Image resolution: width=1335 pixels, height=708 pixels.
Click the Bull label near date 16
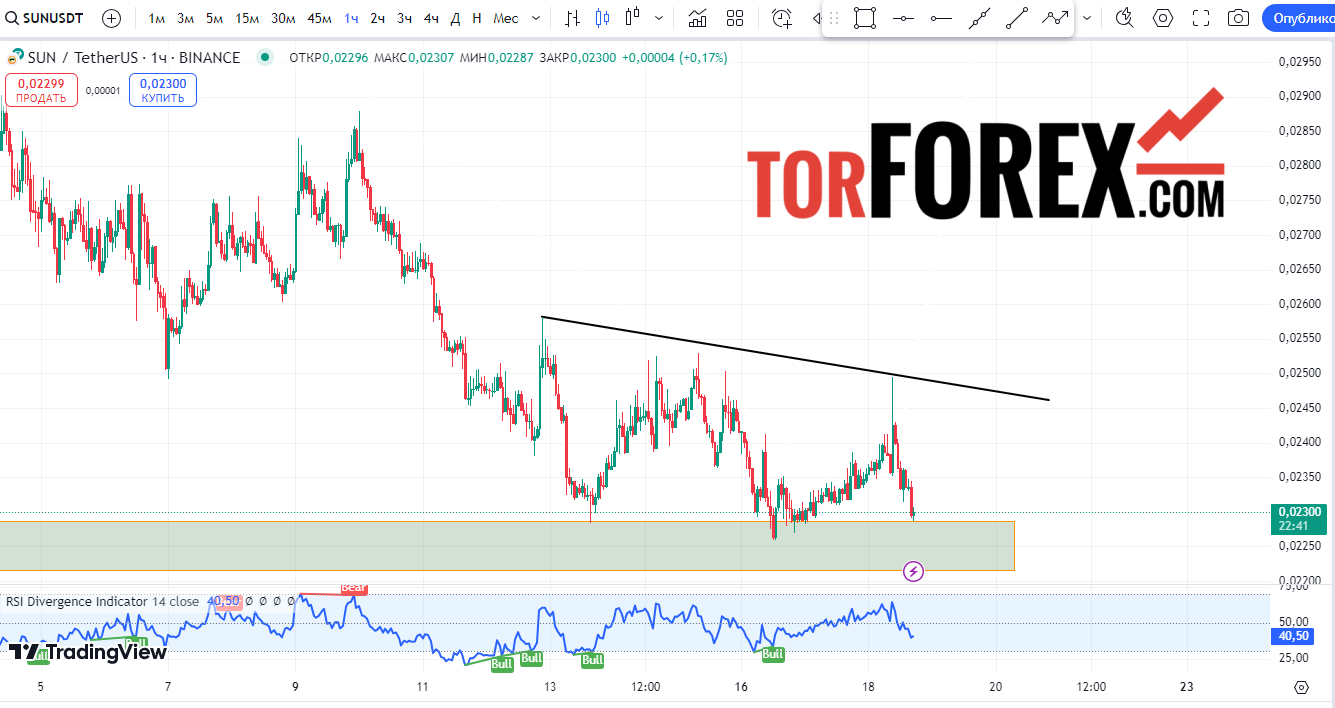772,654
